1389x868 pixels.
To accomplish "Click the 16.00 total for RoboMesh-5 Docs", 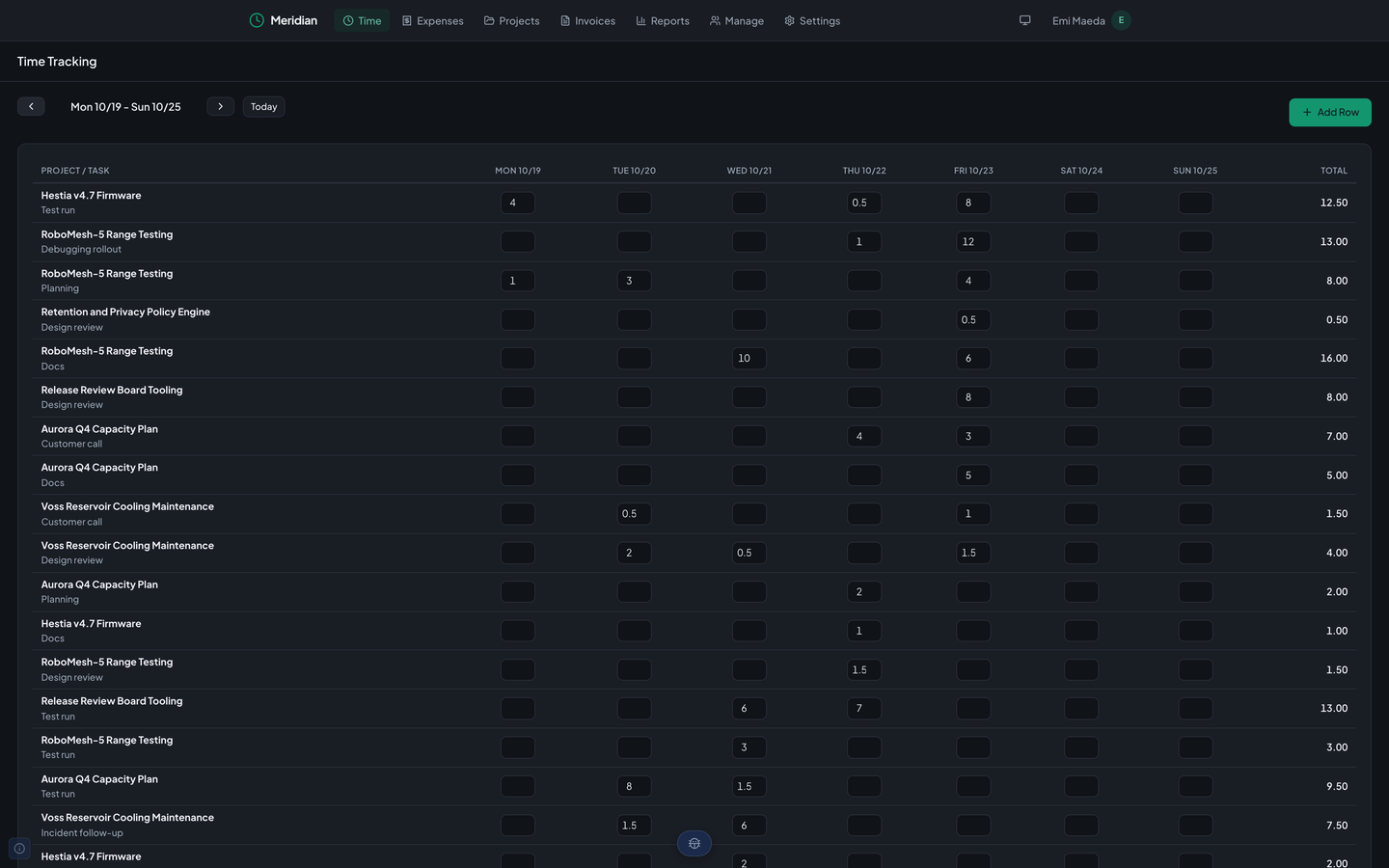I will [1334, 359].
